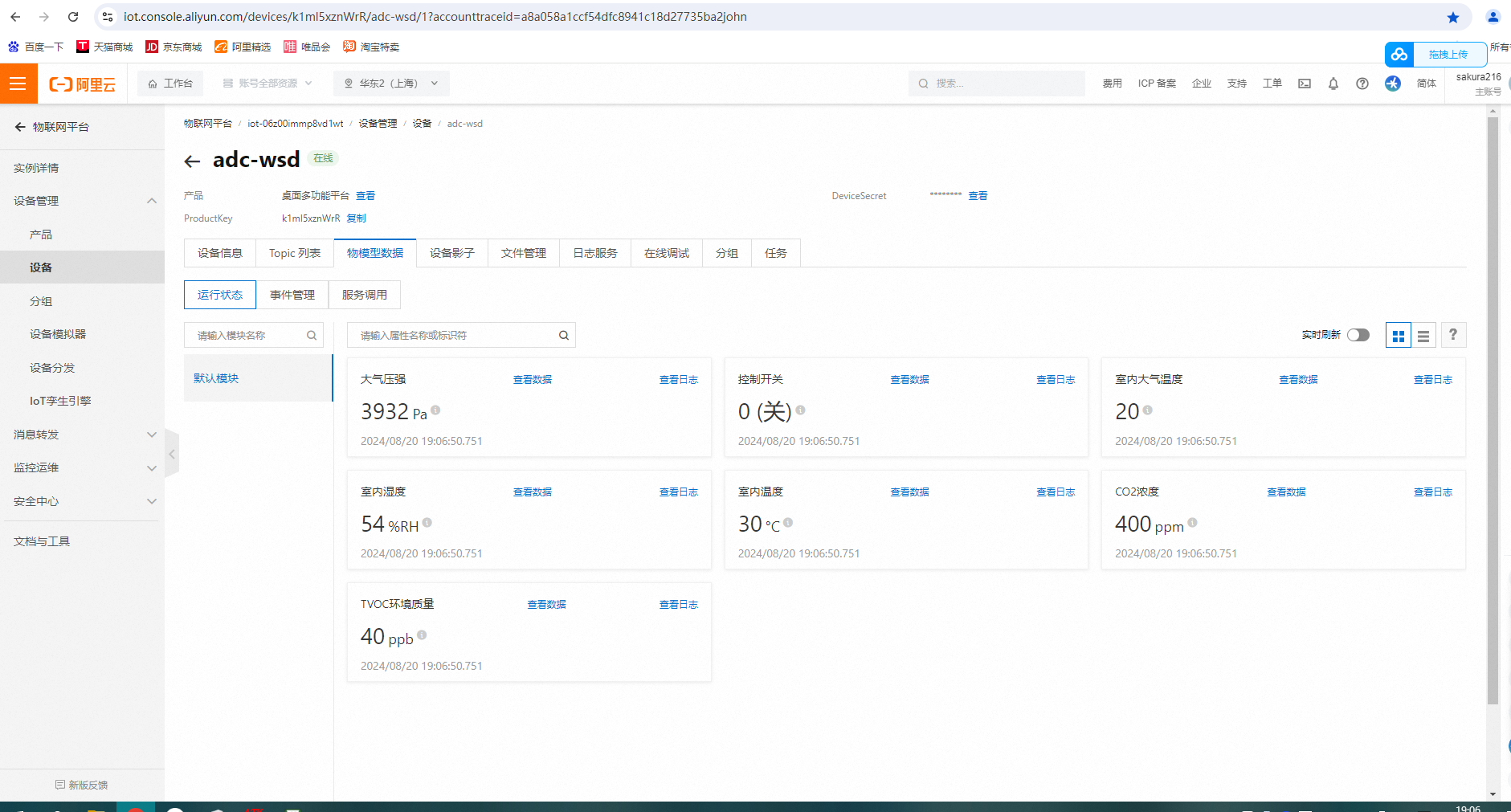1511x812 pixels.
Task: Click 查看 to reveal DeviceSecret
Action: pos(978,196)
